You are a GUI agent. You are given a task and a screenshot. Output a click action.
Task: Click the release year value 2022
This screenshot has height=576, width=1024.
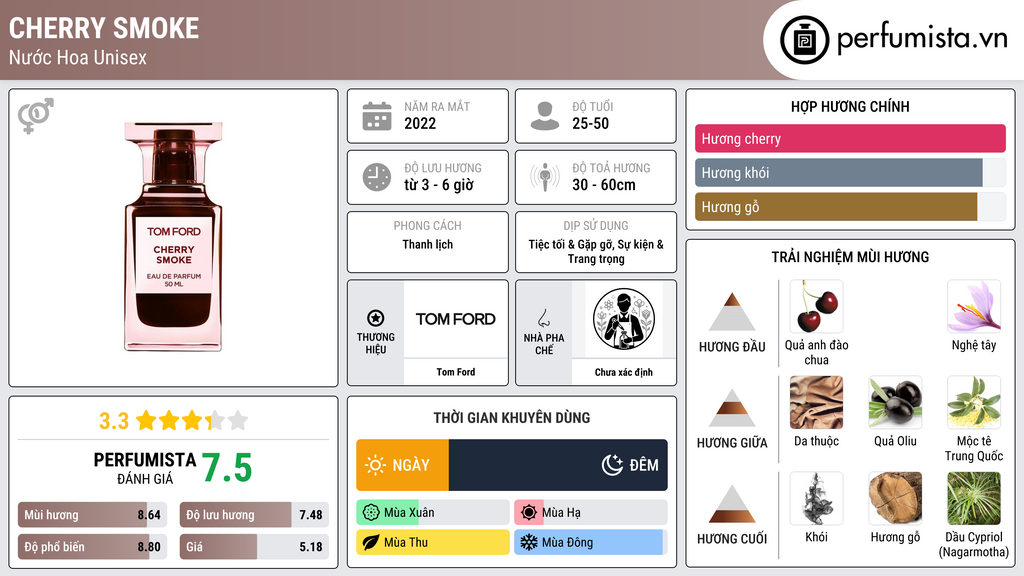tap(420, 123)
